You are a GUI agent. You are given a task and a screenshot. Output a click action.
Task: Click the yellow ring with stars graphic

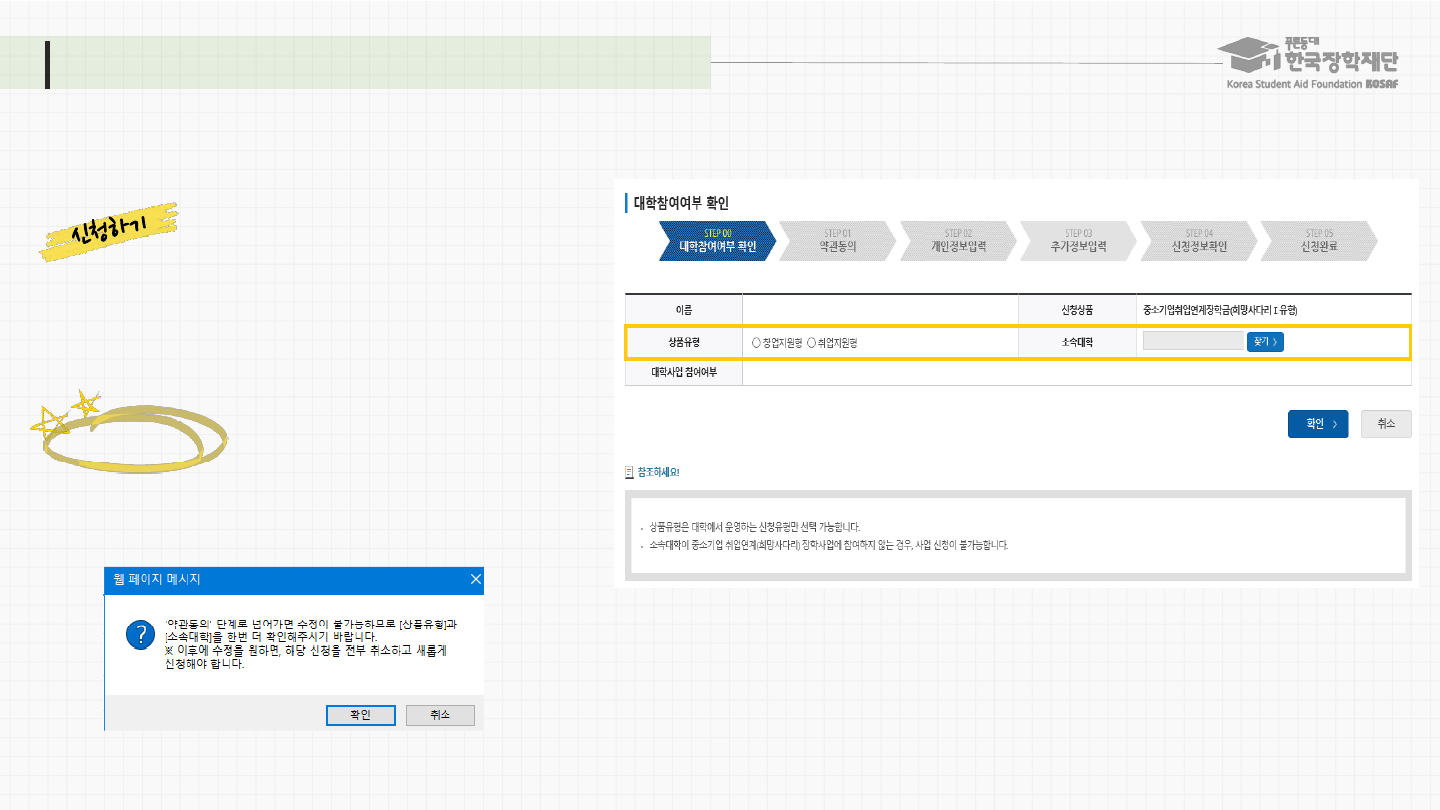(130, 435)
